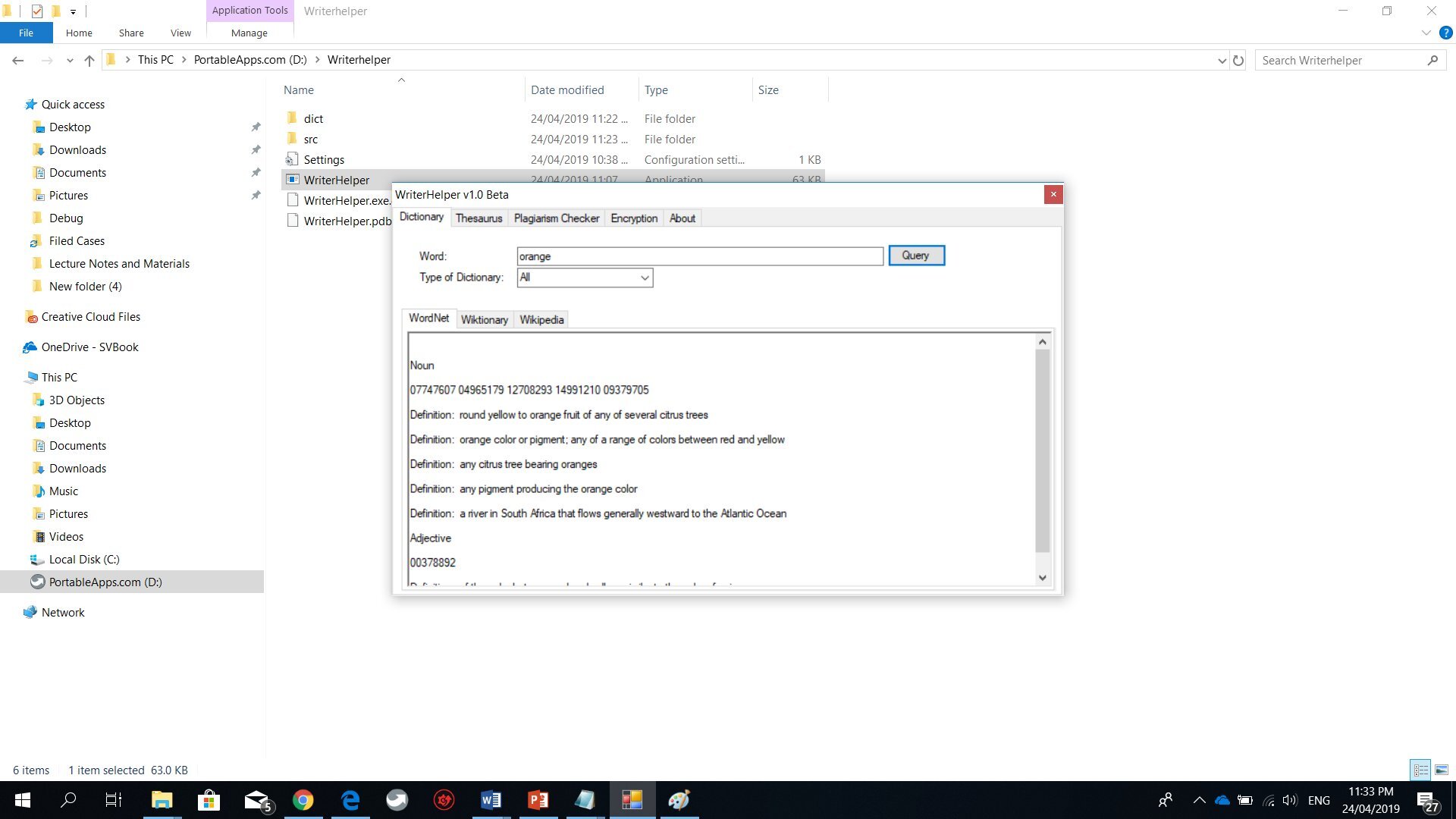Select Network in navigation pane
1456x819 pixels.
click(x=63, y=612)
